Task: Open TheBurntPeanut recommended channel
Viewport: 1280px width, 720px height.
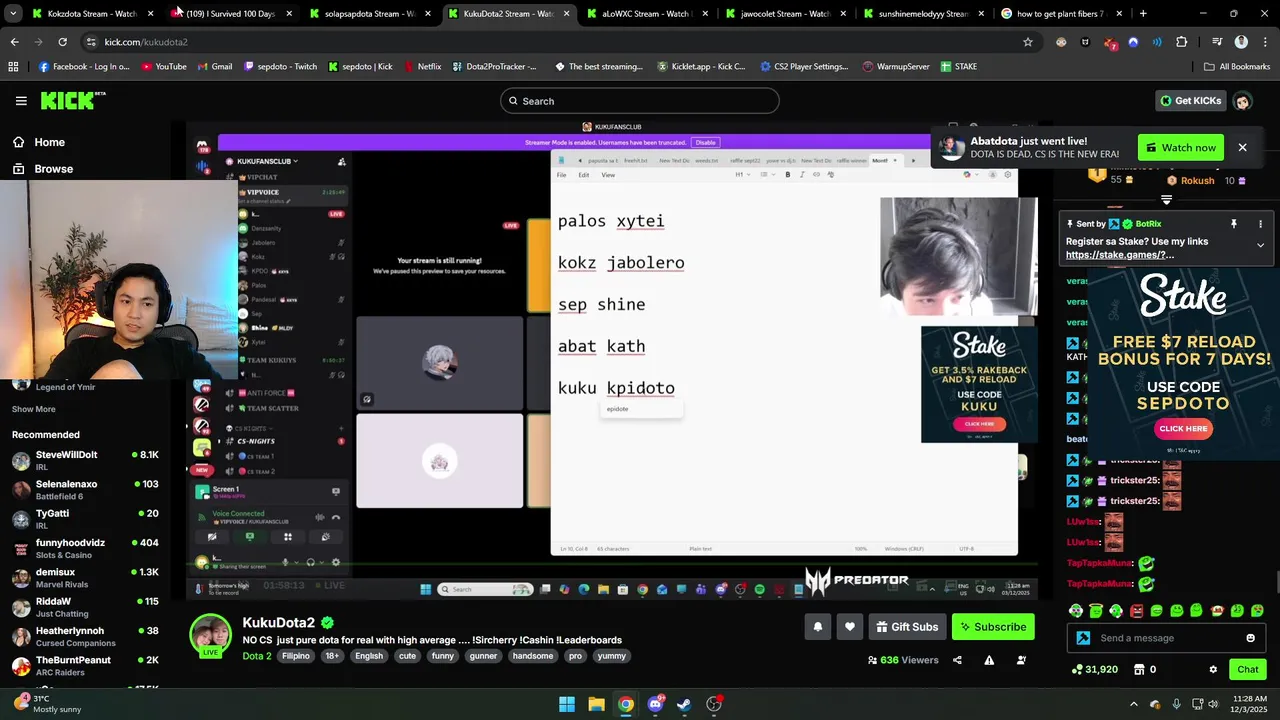Action: coord(85,665)
